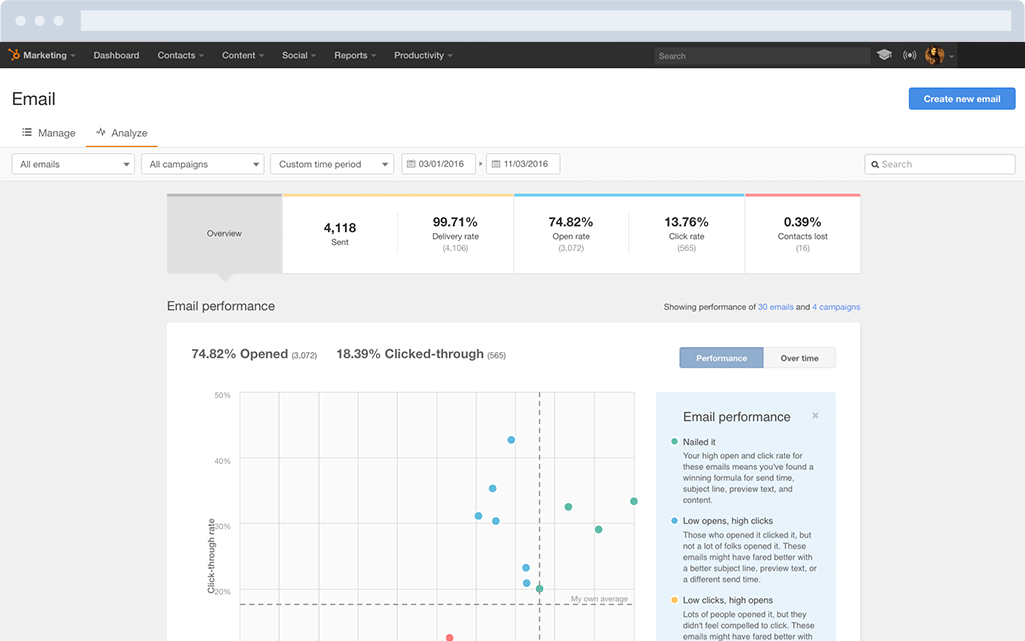Click the Create new email button

[x=961, y=98]
